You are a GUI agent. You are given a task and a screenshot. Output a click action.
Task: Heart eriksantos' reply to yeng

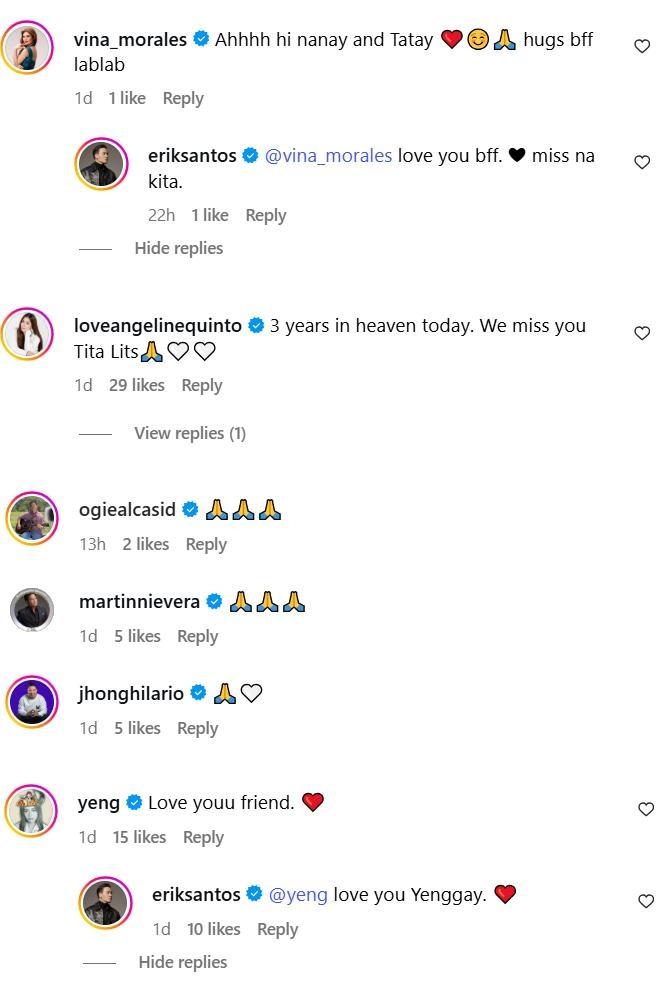coord(646,901)
